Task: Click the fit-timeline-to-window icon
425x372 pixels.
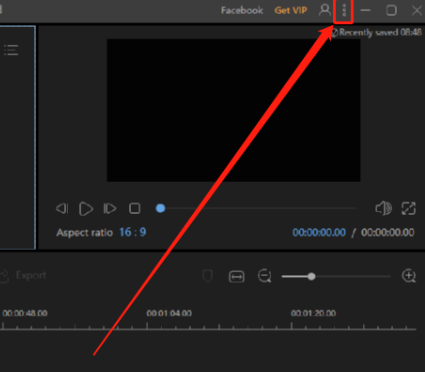Action: 236,277
